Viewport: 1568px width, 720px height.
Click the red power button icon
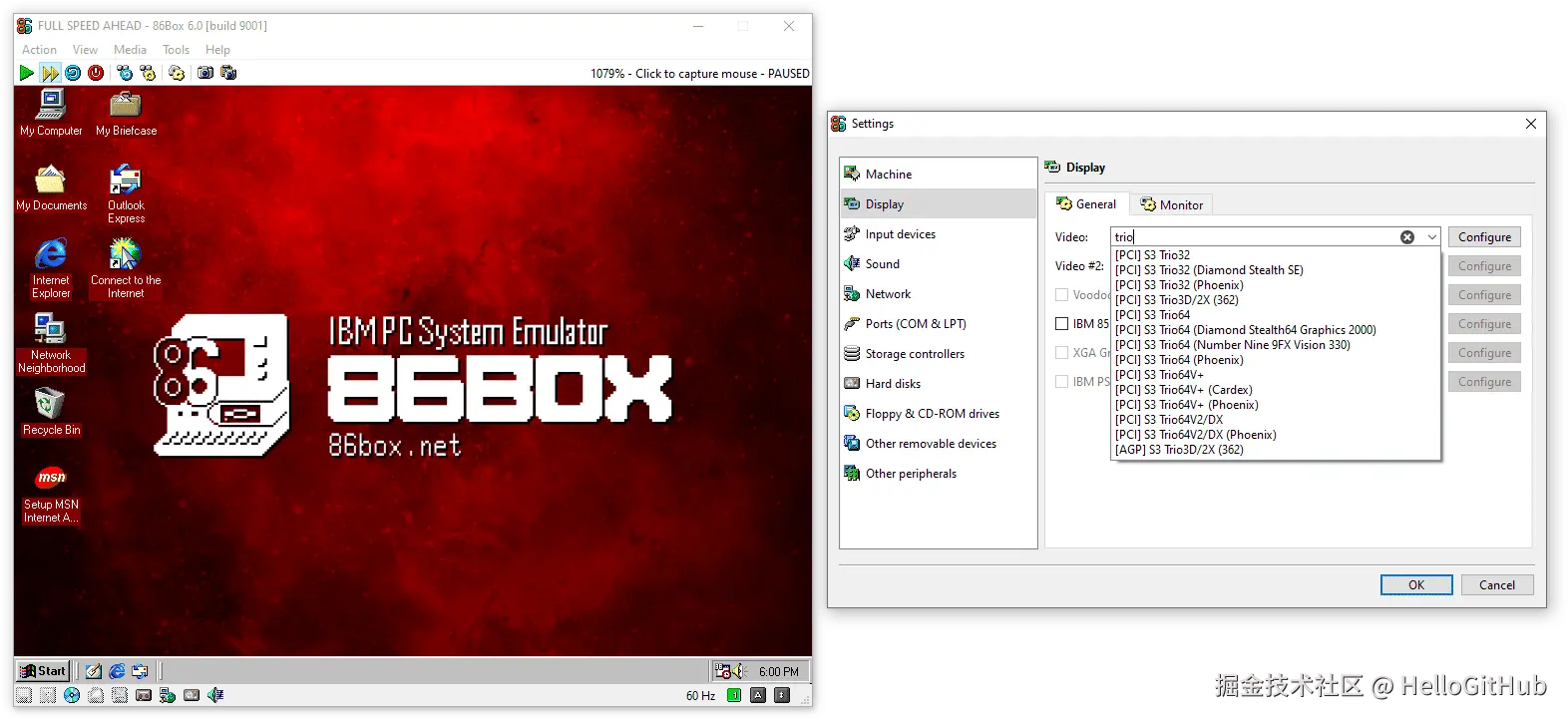[x=96, y=73]
